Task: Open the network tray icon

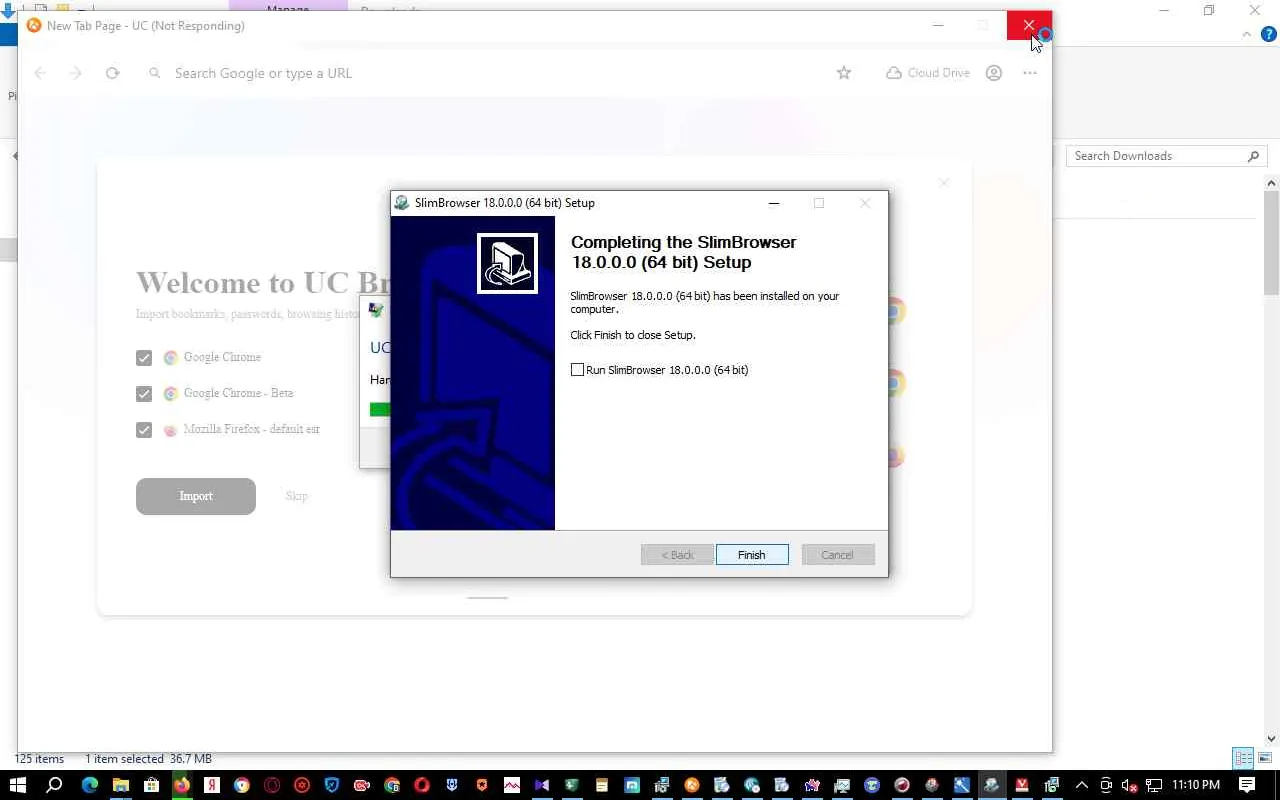Action: tap(1154, 785)
